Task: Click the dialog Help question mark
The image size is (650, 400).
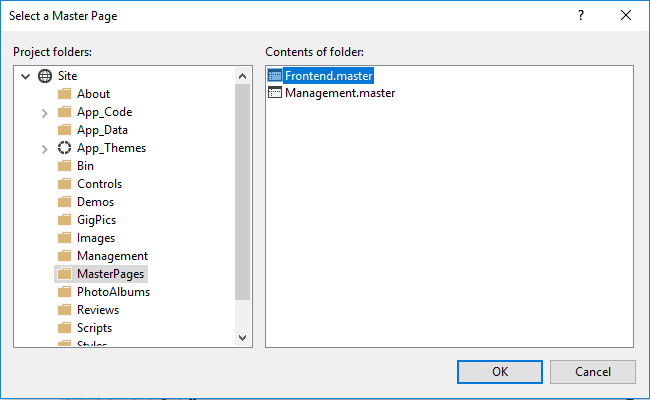Action: point(580,16)
